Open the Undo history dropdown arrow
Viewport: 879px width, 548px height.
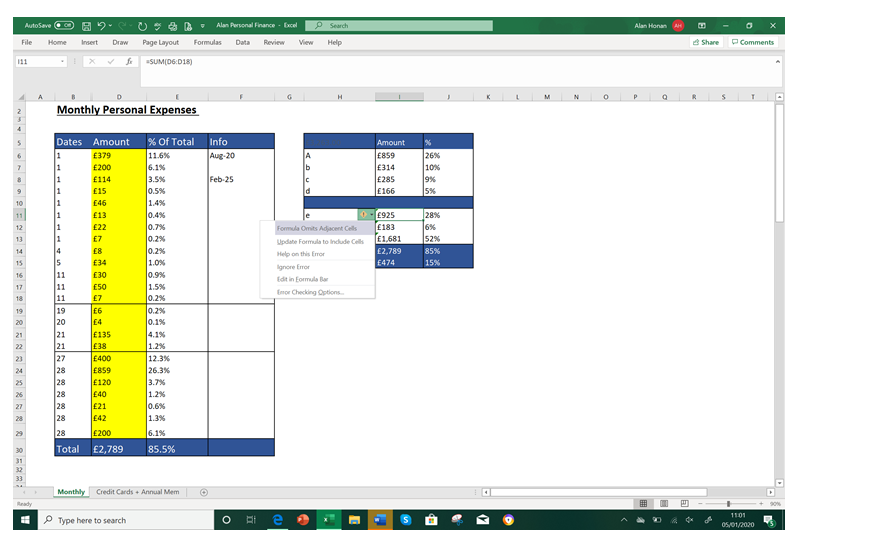(x=110, y=26)
